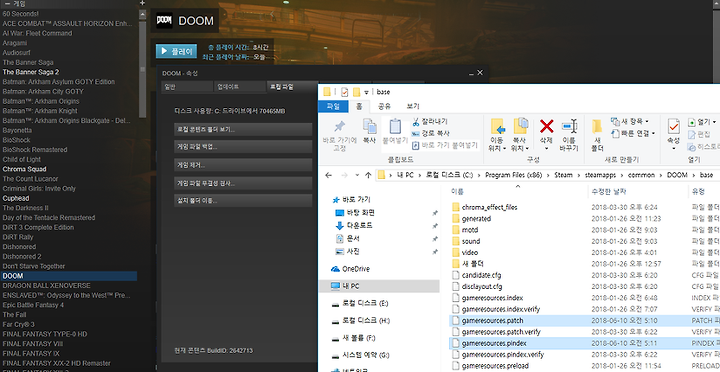Open the New item (새 항목) dropdown
Viewport: 720px width, 372px height.
630,121
